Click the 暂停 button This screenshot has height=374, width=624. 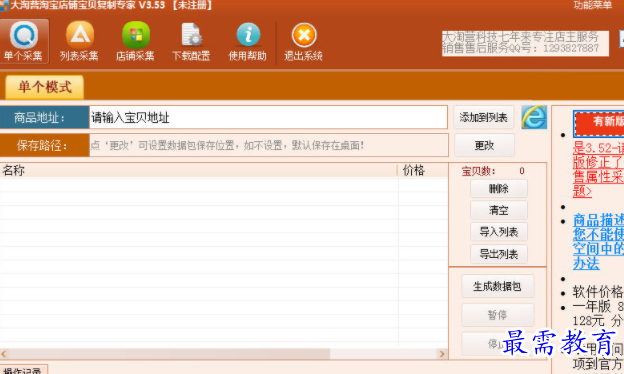pos(497,315)
